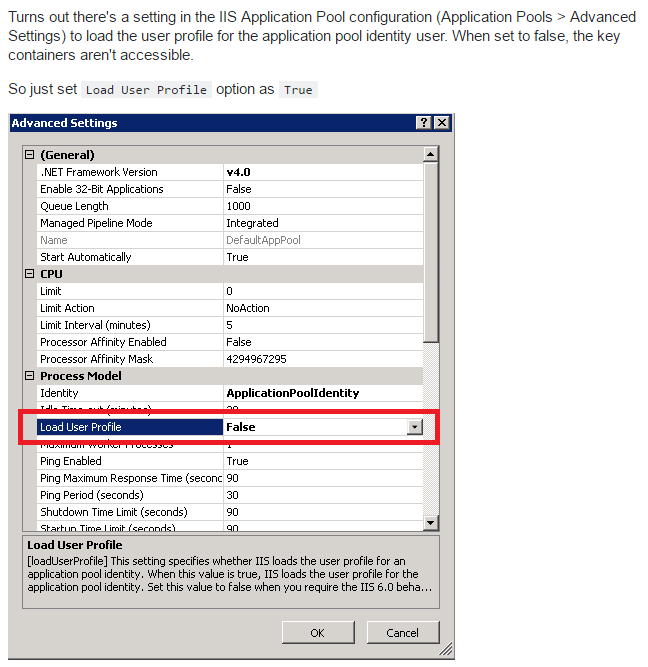This screenshot has height=667, width=648.
Task: Select the .NET Framework Version row
Action: tap(98, 172)
